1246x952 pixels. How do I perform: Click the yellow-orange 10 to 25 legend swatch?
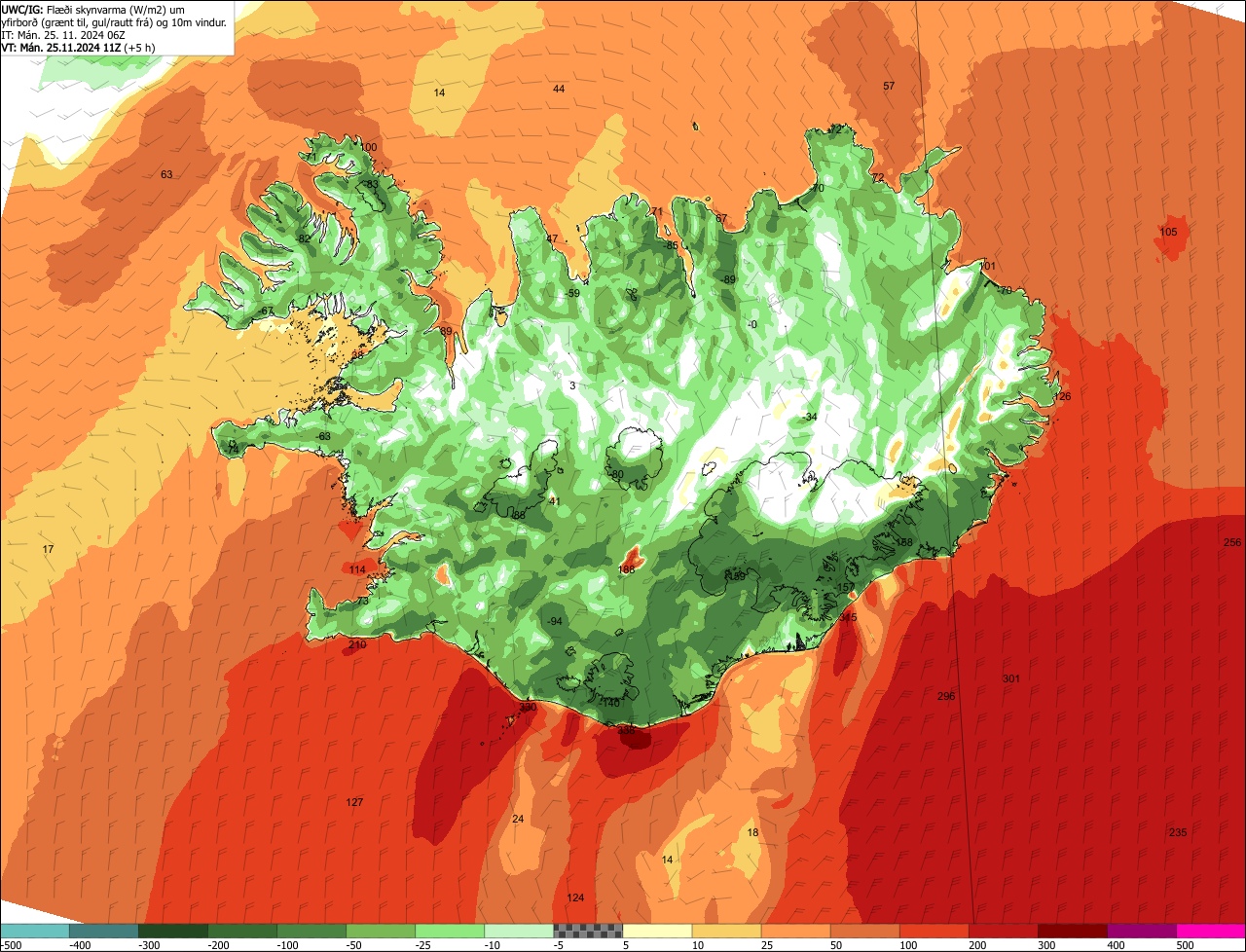[x=726, y=931]
